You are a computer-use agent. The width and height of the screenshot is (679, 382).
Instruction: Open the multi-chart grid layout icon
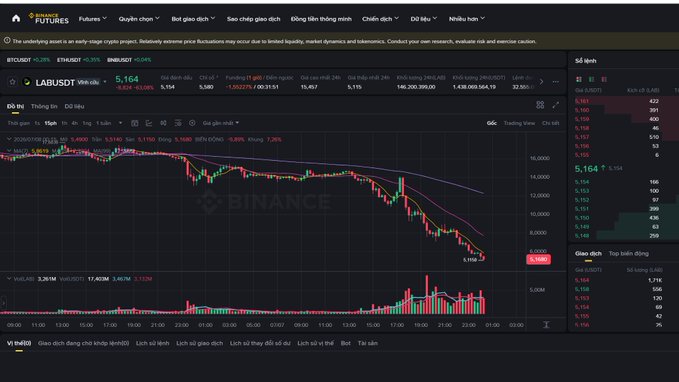(540, 105)
